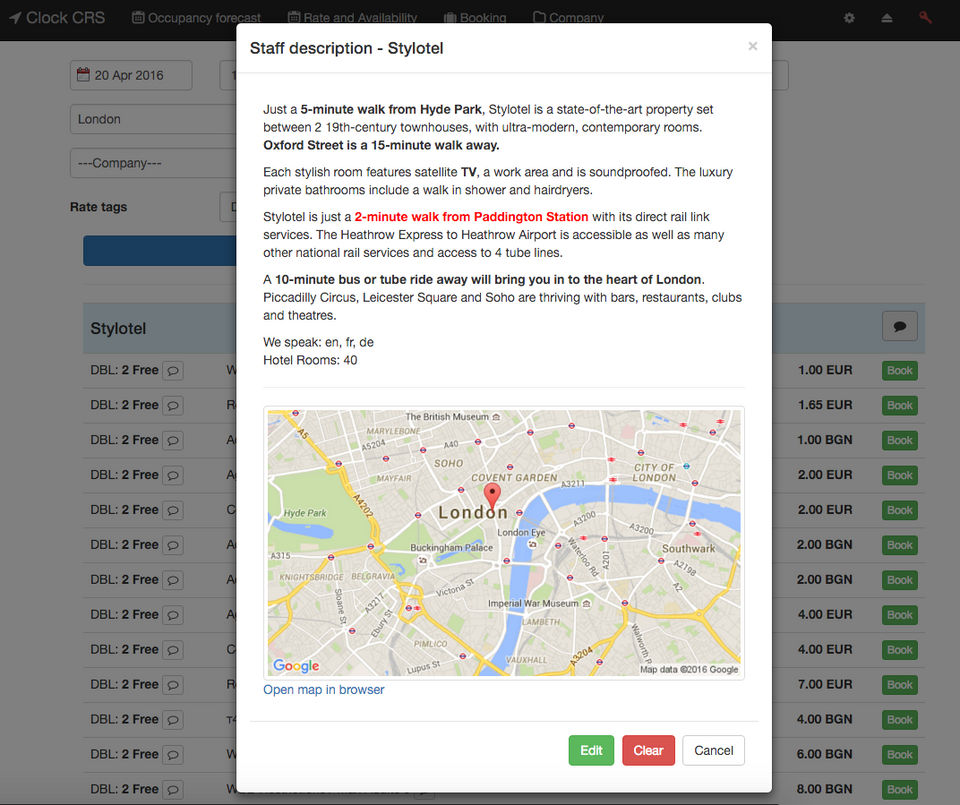The image size is (960, 805).
Task: Click comment icon in the 4.00 BGN row
Action: coord(173,719)
